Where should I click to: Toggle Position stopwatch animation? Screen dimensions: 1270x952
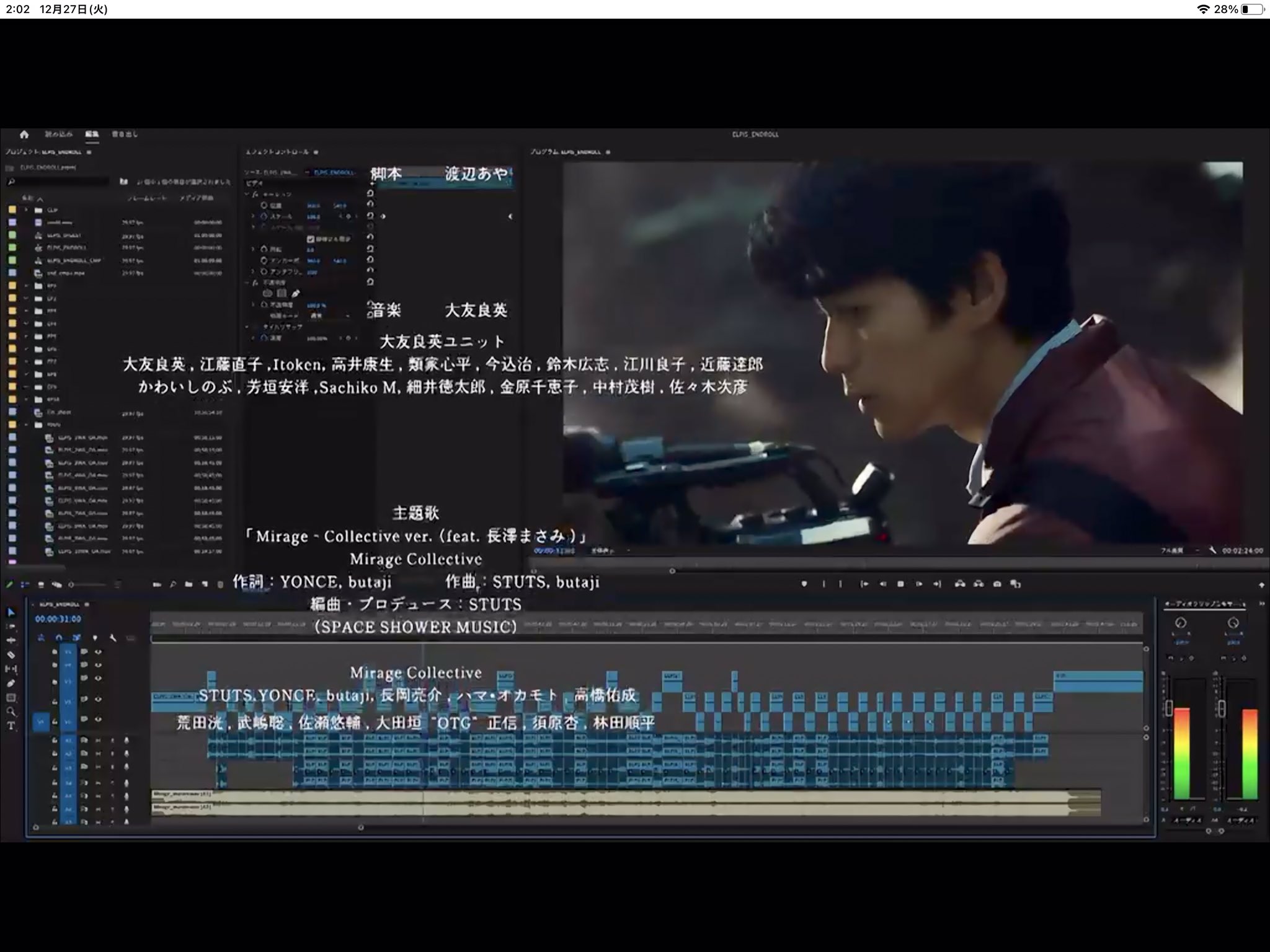coord(264,205)
